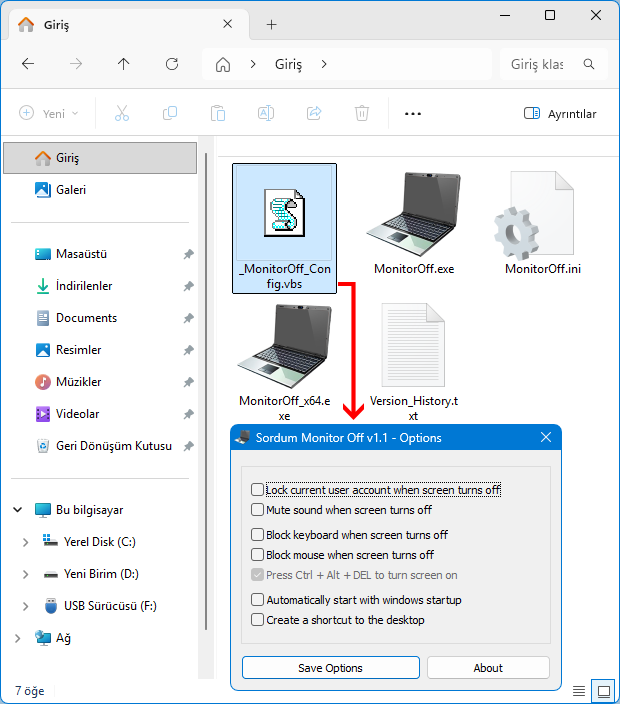Click the Save Options button
The width and height of the screenshot is (620, 704).
click(x=330, y=668)
